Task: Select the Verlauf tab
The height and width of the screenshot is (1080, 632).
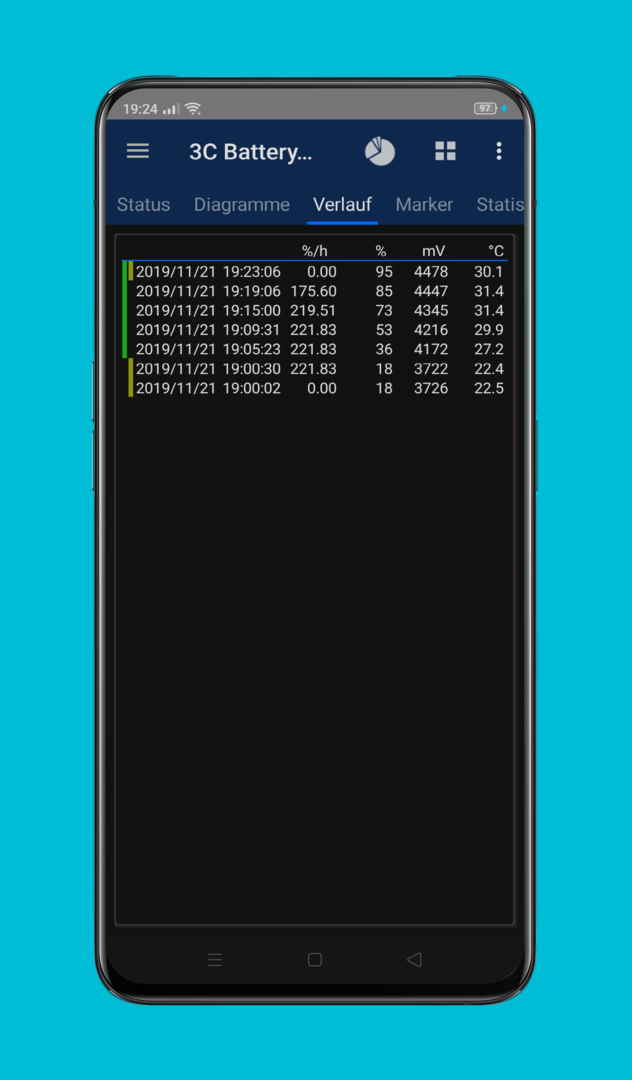Action: 342,205
